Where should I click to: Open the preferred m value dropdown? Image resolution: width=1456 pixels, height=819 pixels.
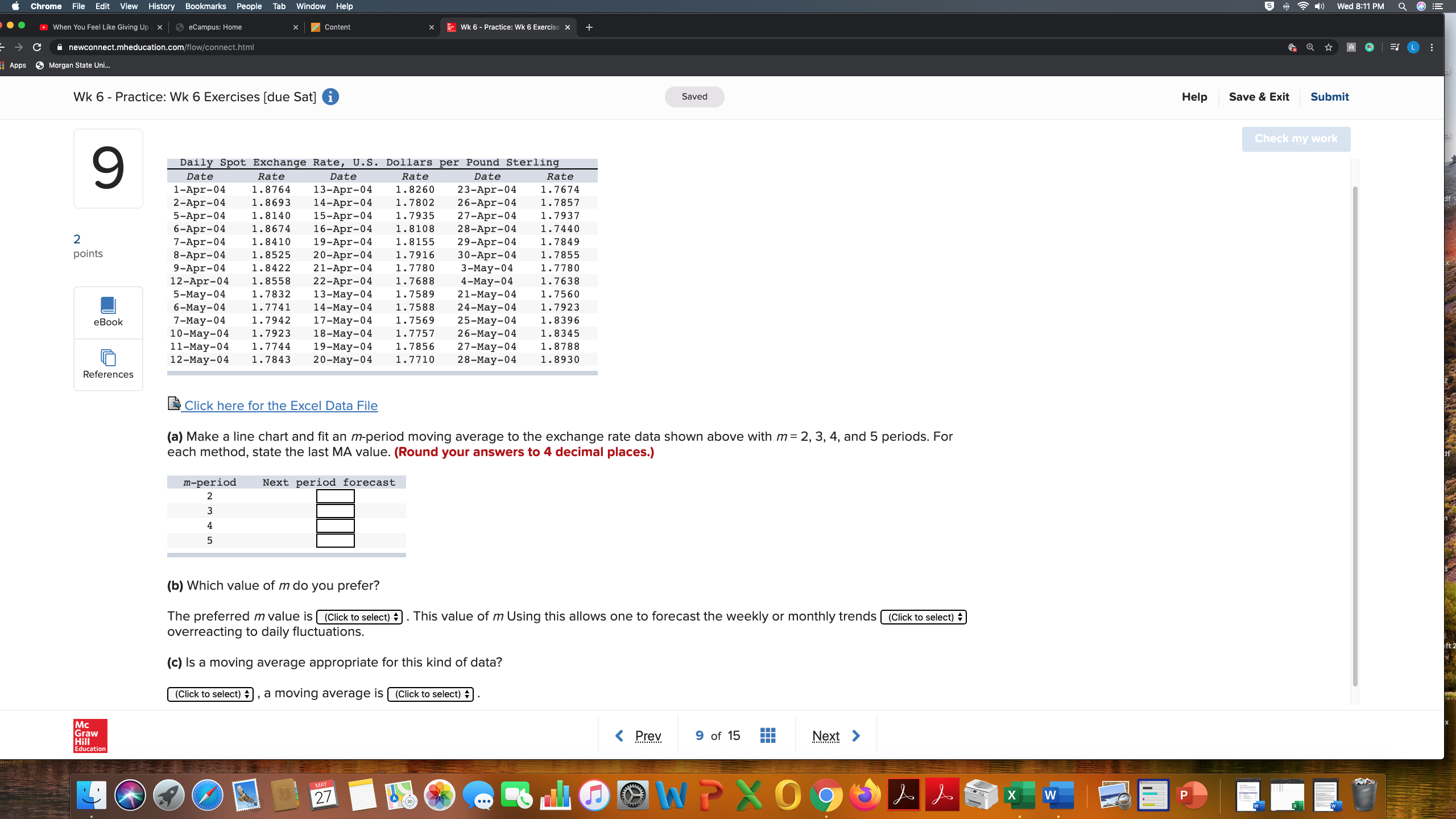click(359, 617)
